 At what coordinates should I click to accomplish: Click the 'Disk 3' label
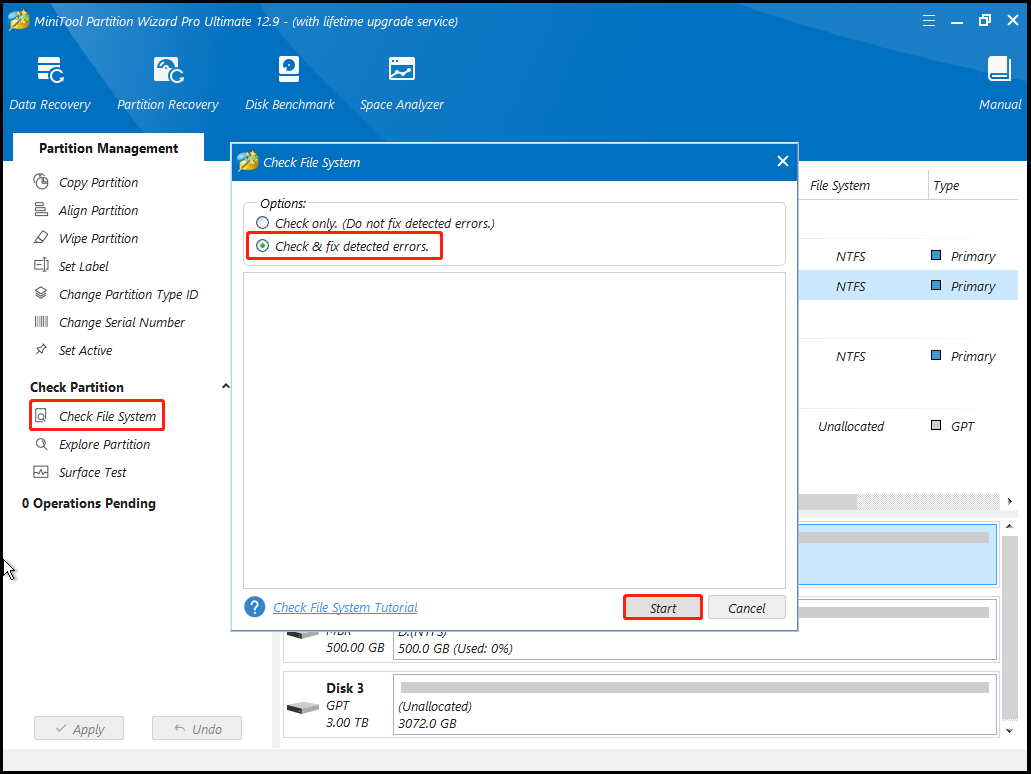click(345, 688)
